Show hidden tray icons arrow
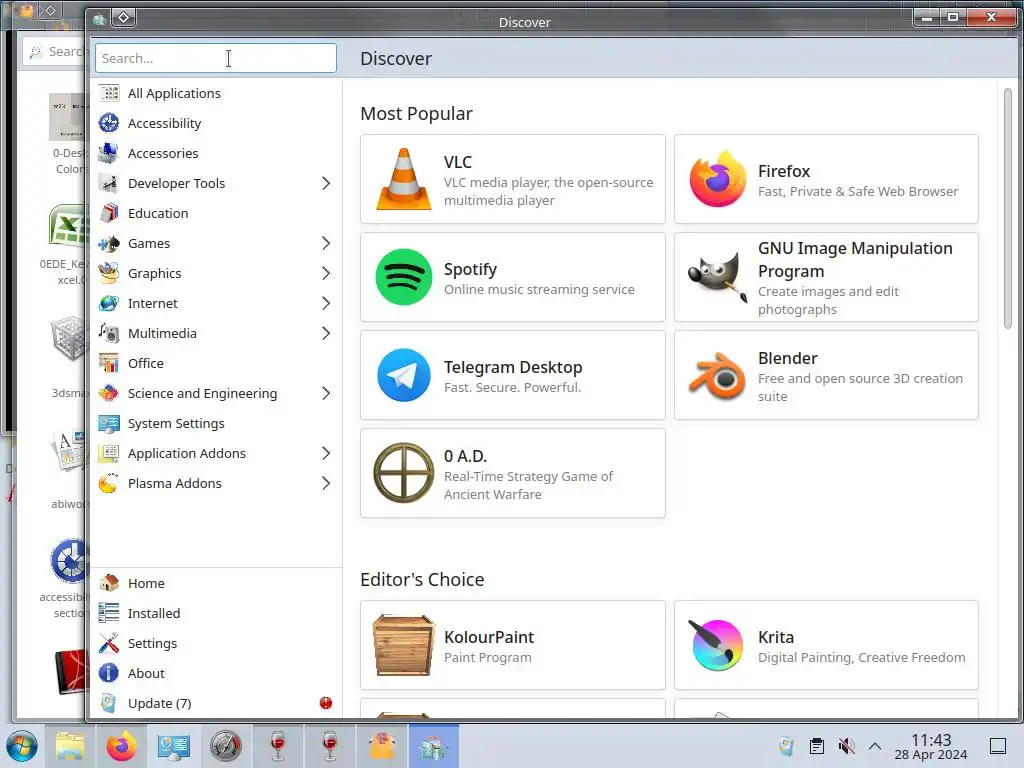Screen dimensions: 1024x768 tap(875, 746)
